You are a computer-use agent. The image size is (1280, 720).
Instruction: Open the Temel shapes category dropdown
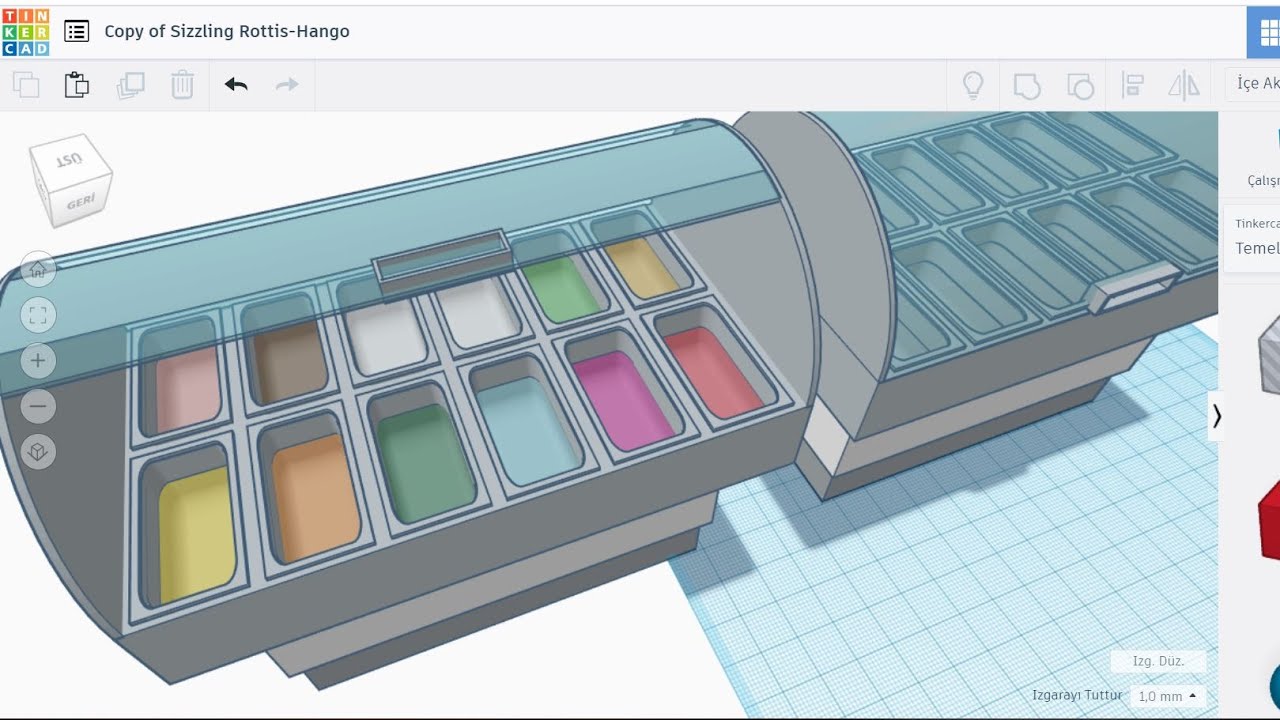coord(1252,238)
